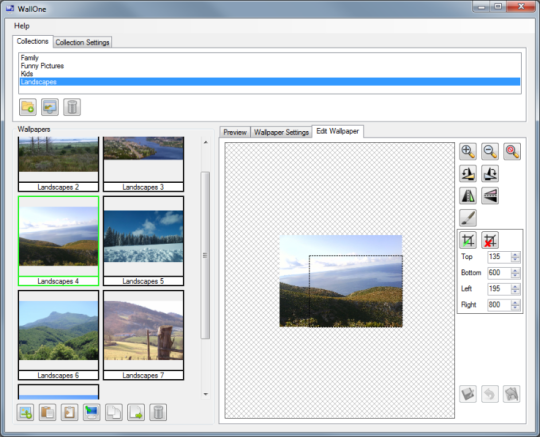Delete the selected collection with the trash icon
Viewport: 540px width, 437px height.
coord(72,107)
